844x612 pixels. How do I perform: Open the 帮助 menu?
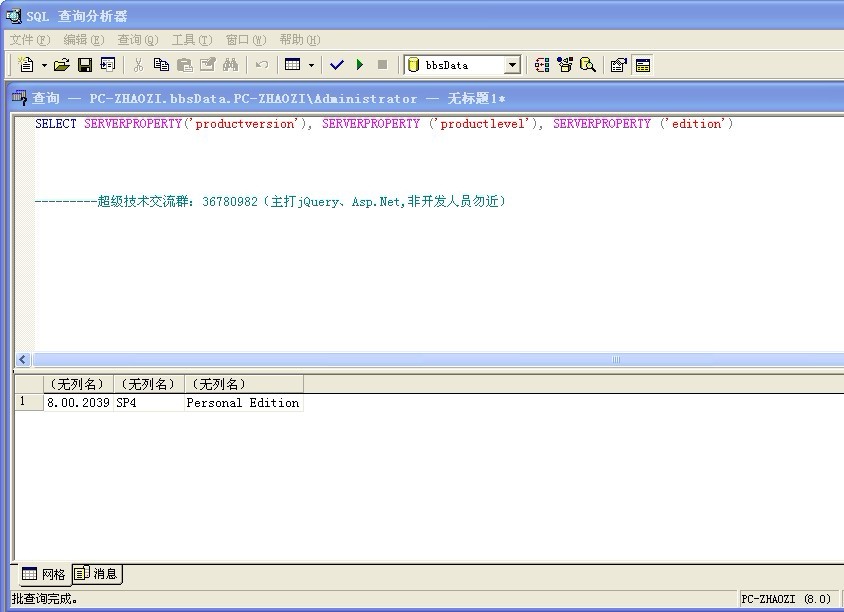click(x=300, y=40)
